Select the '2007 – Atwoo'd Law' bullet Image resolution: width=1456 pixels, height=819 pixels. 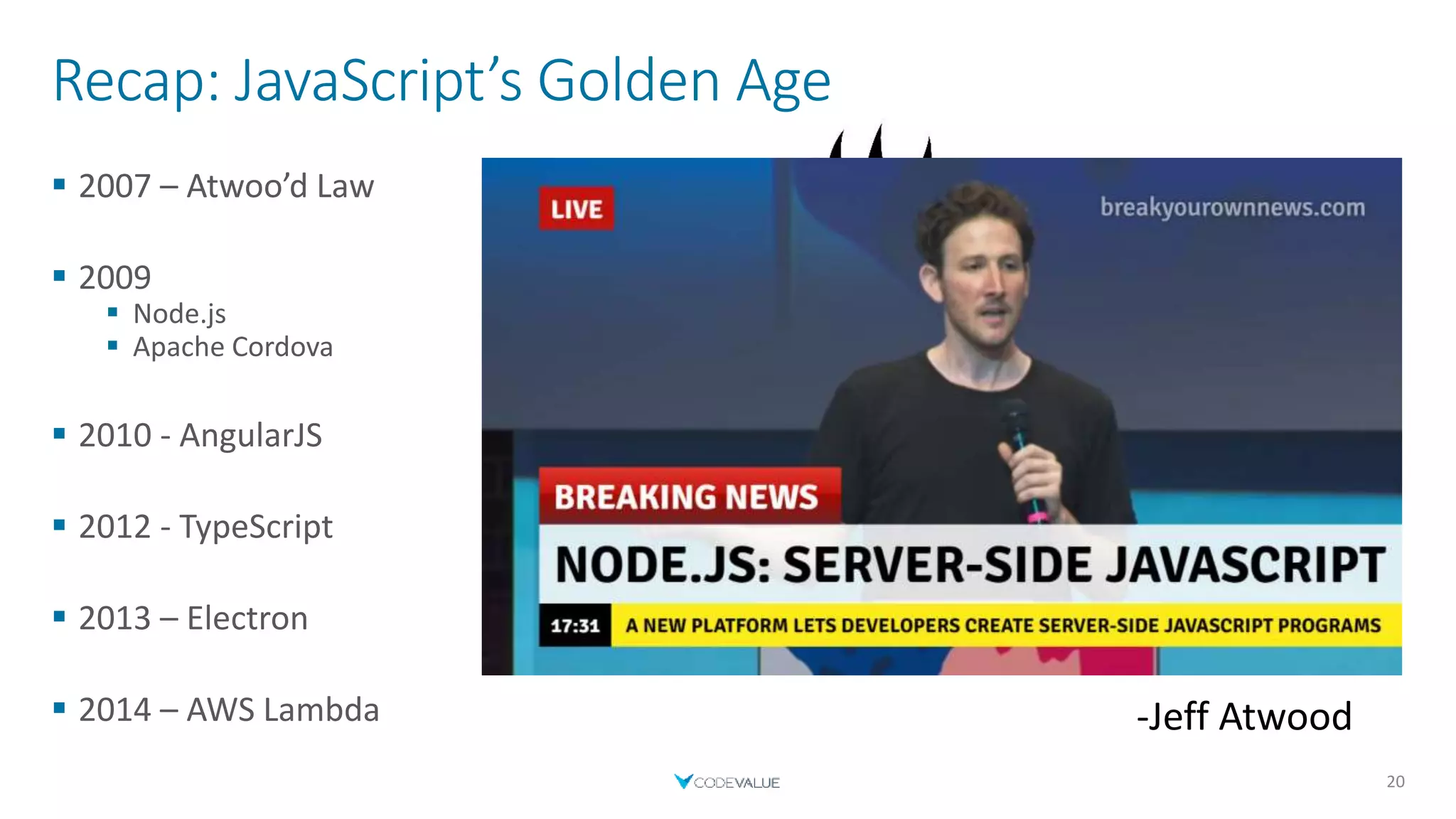tap(226, 186)
